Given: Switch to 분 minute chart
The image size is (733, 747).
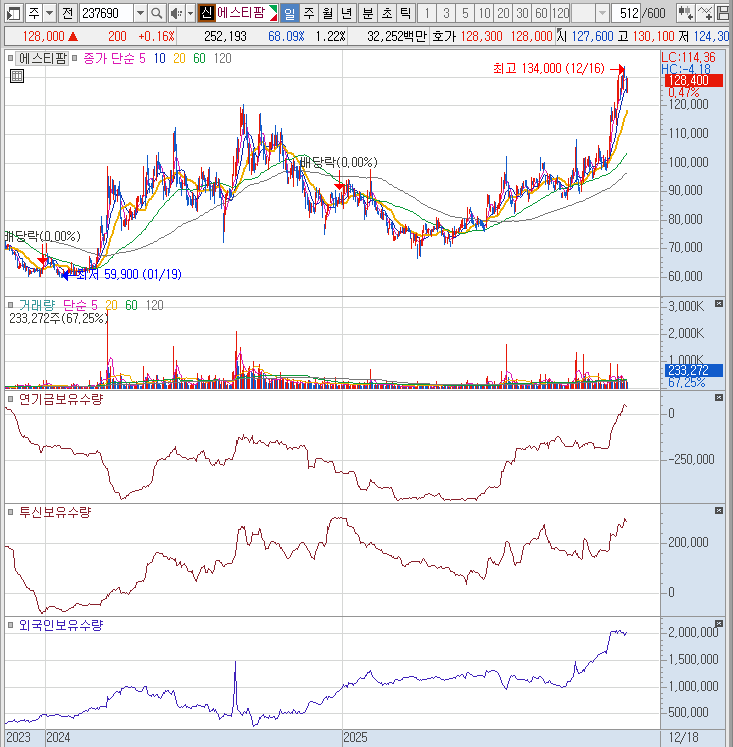Looking at the screenshot, I should 366,13.
